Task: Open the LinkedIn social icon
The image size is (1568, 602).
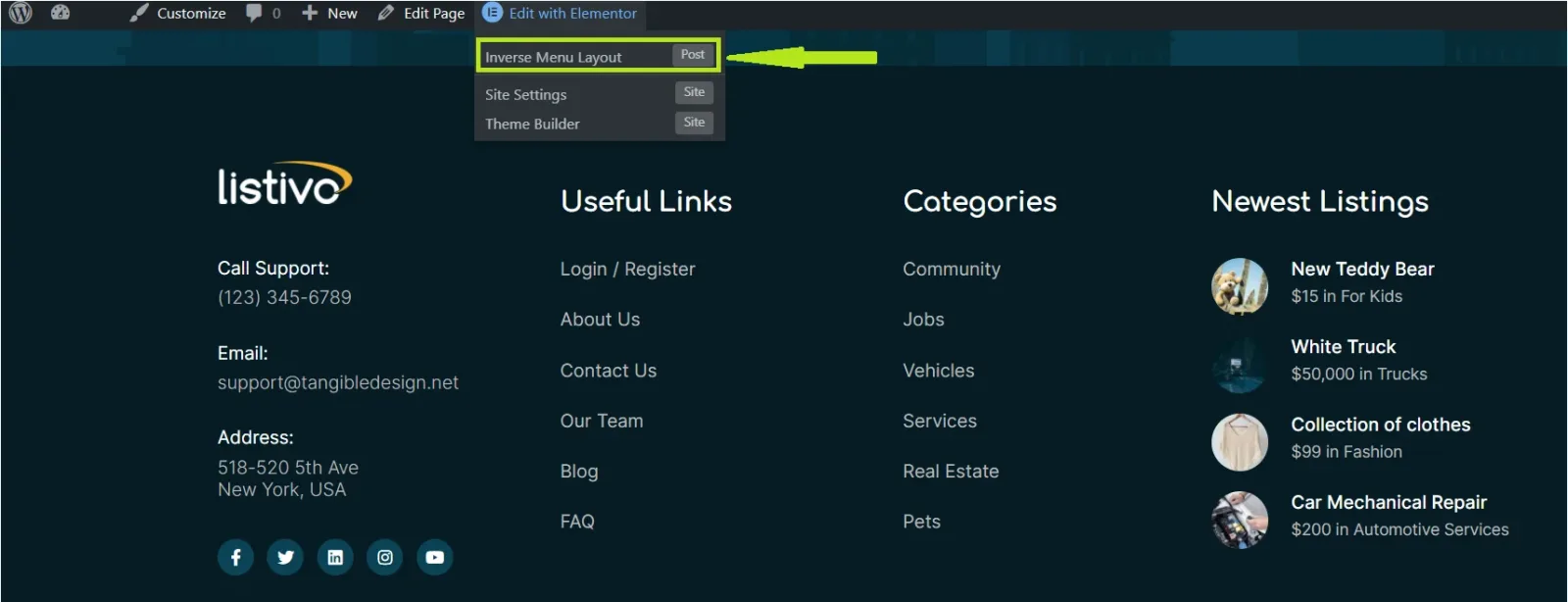Action: point(335,557)
